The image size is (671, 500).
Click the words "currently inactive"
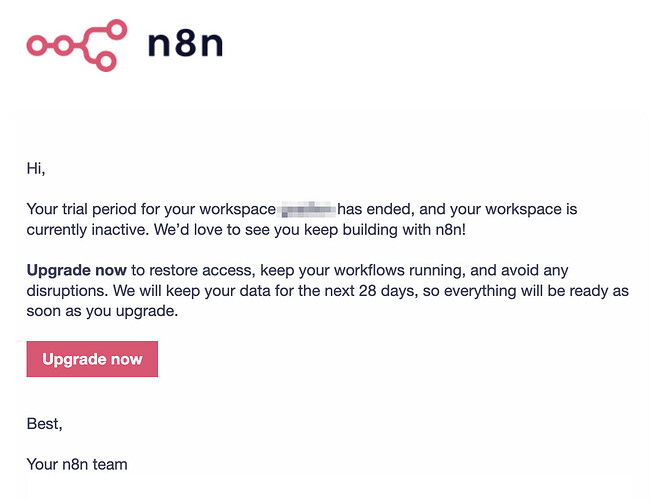pos(87,230)
